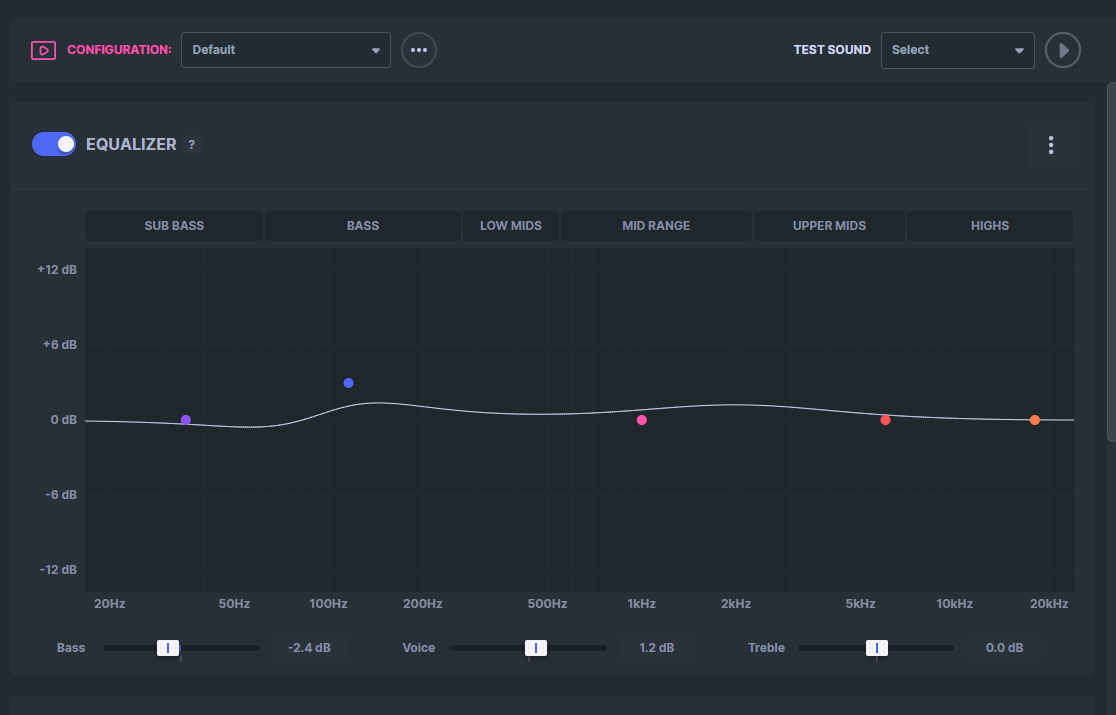This screenshot has height=715, width=1116.
Task: Select the red 5kHz EQ point
Action: 885,420
